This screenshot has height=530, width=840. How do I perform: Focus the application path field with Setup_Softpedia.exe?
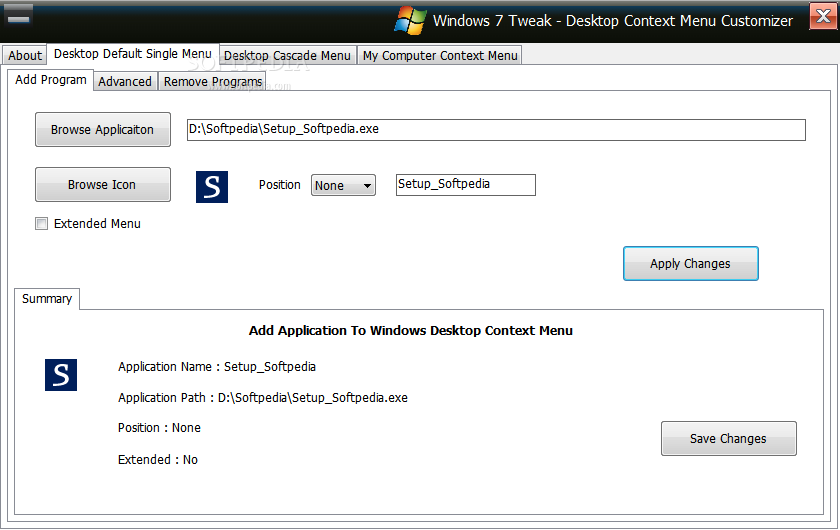[x=496, y=130]
